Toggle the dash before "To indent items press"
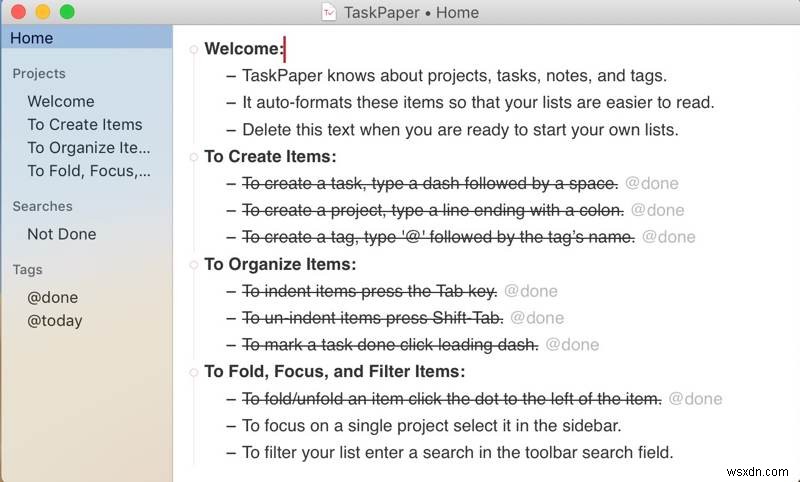This screenshot has width=800, height=482. (232, 291)
